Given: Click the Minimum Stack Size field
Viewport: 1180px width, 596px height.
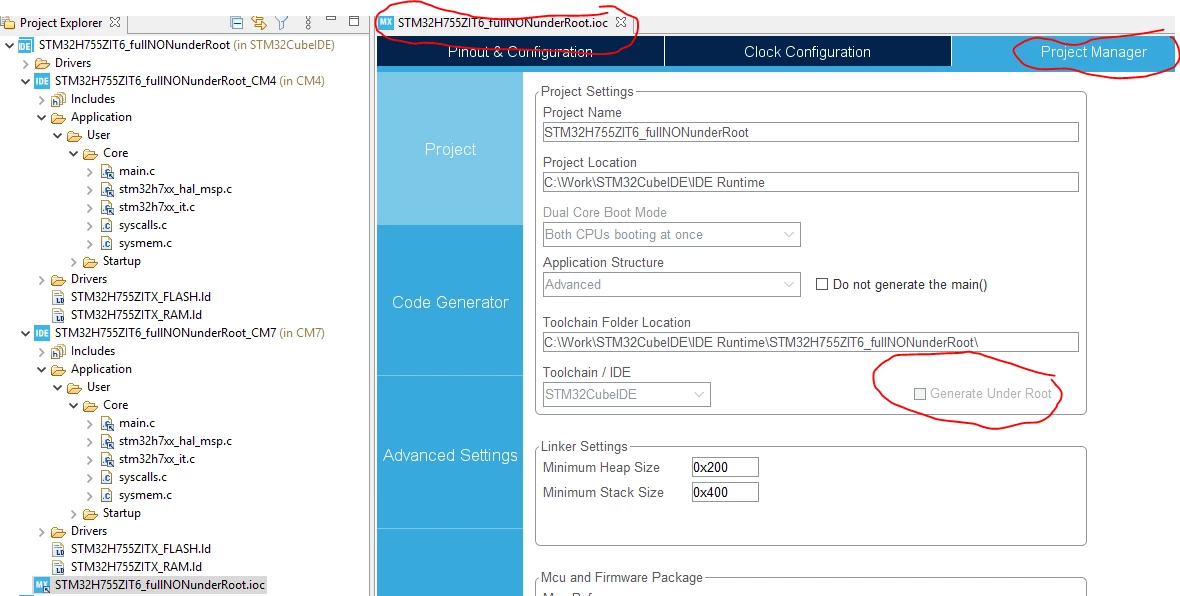Looking at the screenshot, I should 725,493.
